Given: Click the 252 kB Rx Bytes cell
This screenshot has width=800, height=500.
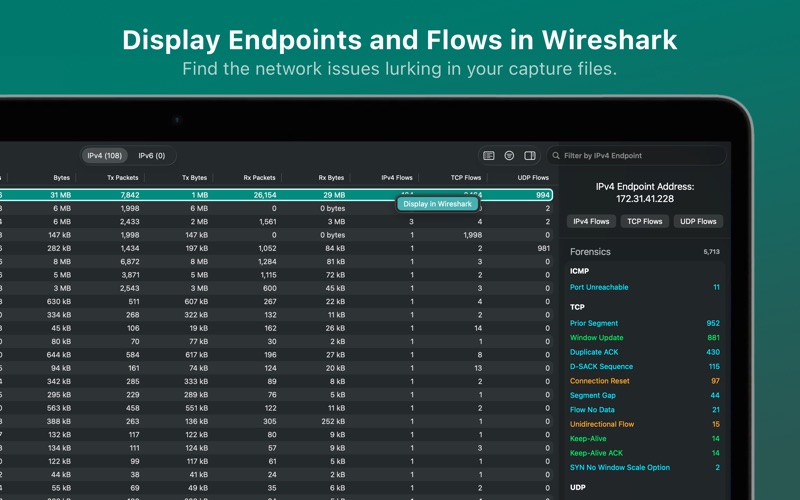Looking at the screenshot, I should (333, 421).
